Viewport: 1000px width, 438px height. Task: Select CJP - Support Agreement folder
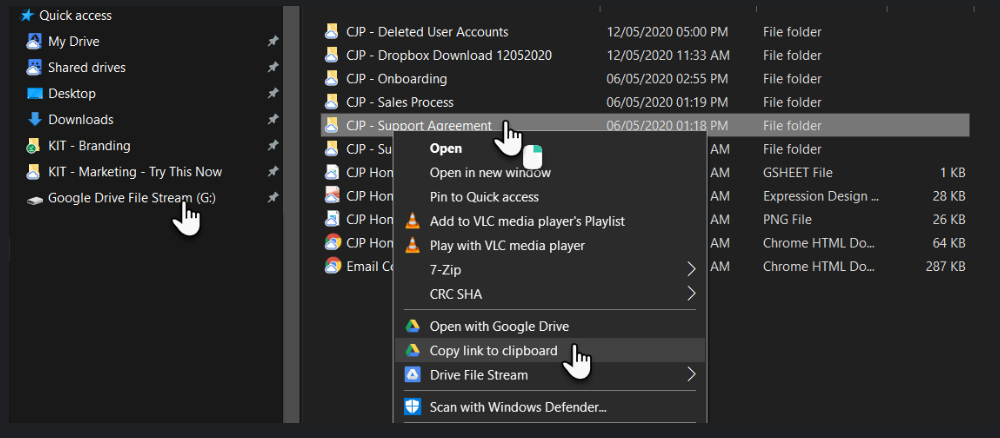(x=419, y=126)
